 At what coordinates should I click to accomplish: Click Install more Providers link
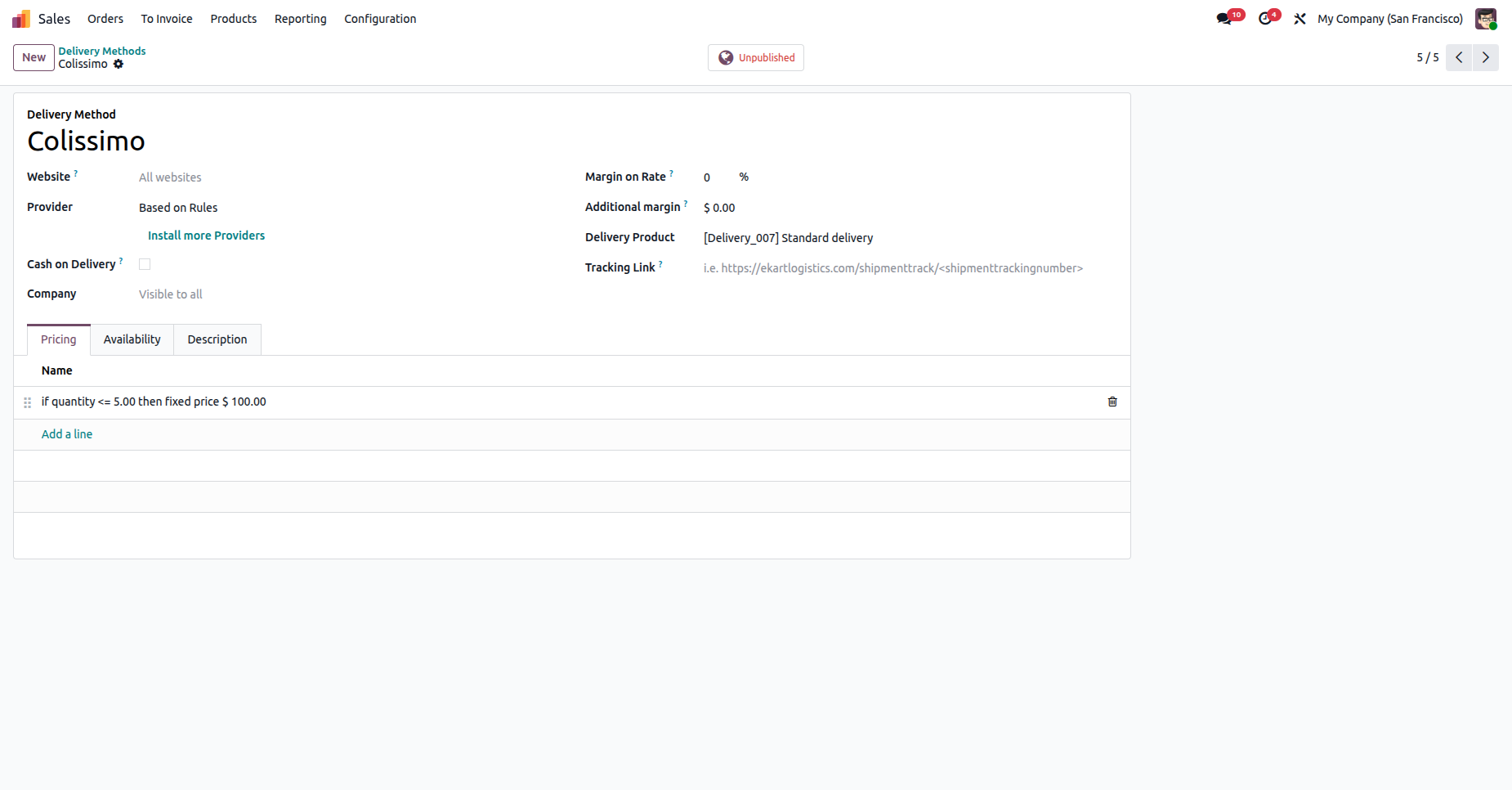[206, 236]
